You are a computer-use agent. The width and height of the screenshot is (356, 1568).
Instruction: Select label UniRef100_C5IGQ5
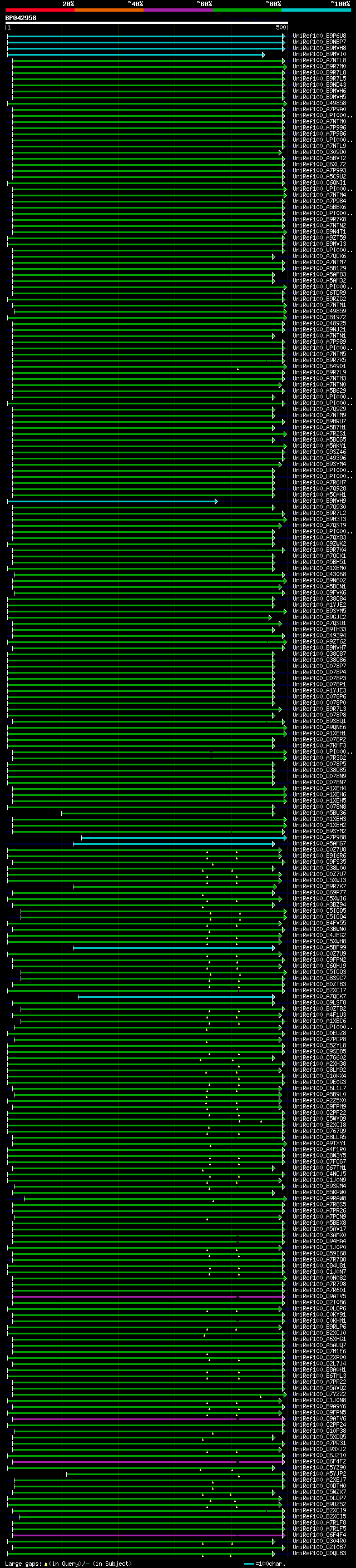coord(319,911)
